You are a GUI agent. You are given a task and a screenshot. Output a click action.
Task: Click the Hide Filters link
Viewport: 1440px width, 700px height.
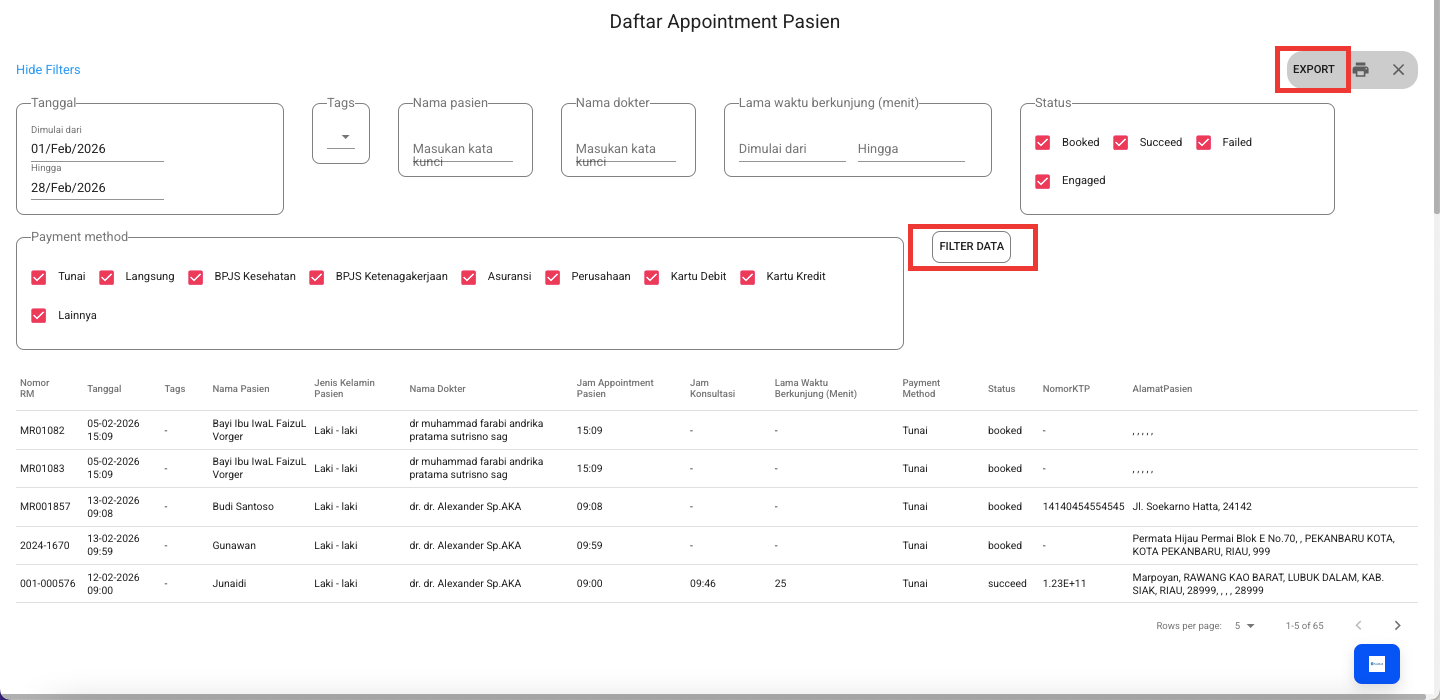48,70
